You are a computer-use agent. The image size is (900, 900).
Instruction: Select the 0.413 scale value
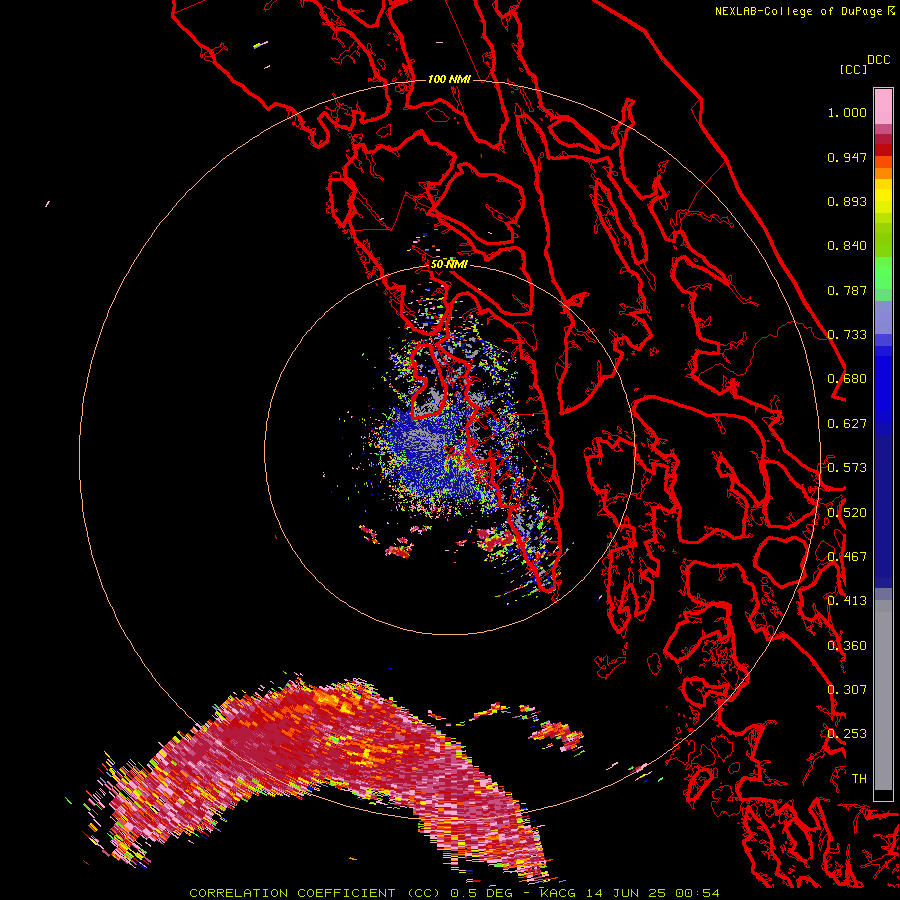(847, 601)
